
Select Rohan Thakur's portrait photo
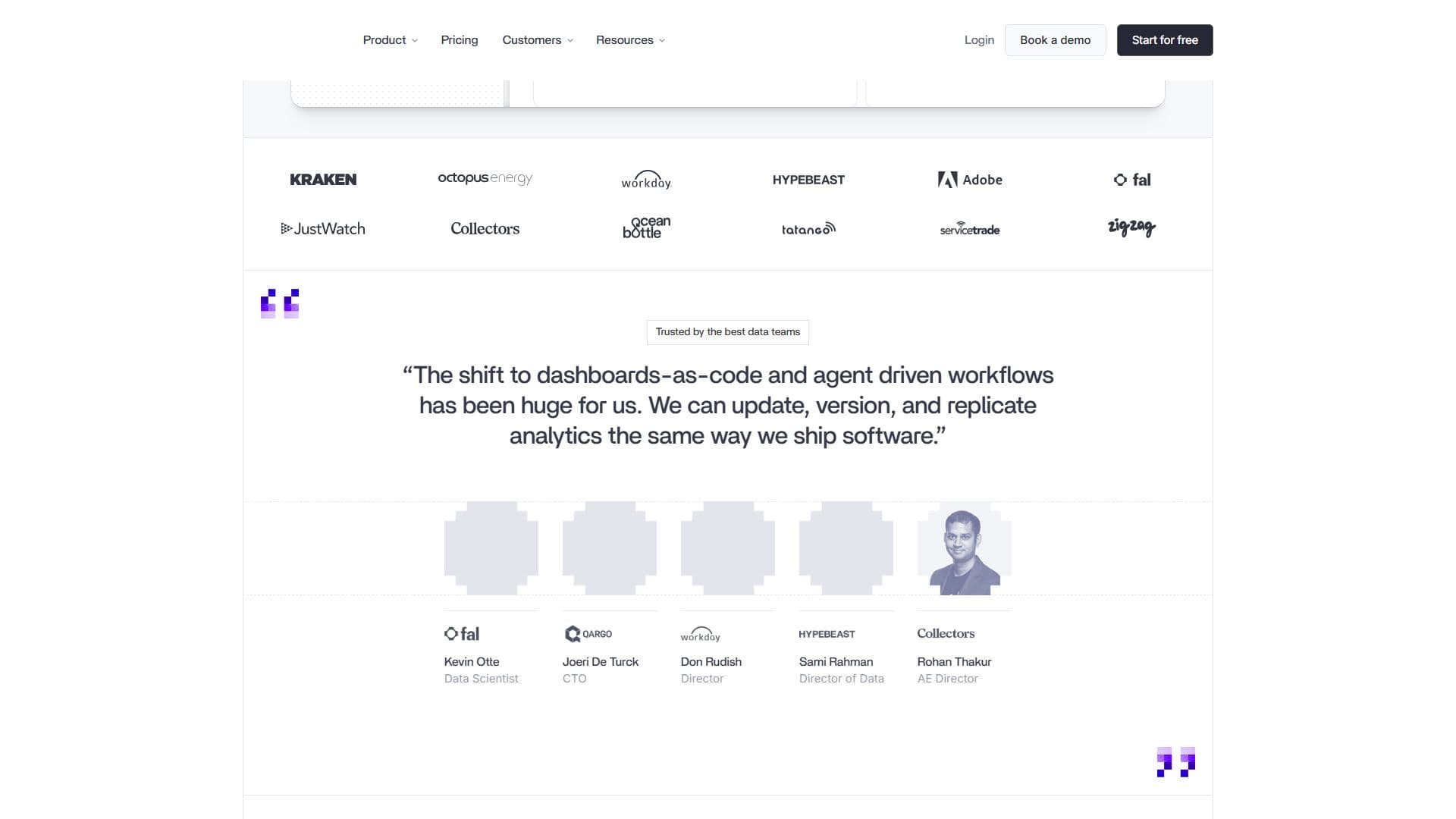[x=965, y=548]
